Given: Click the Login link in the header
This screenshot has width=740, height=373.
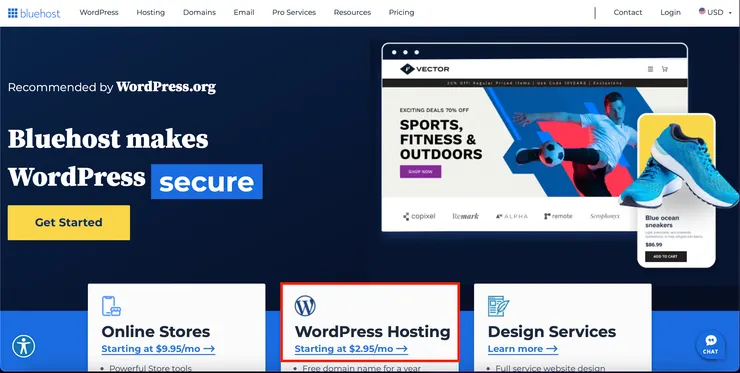Looking at the screenshot, I should (670, 12).
